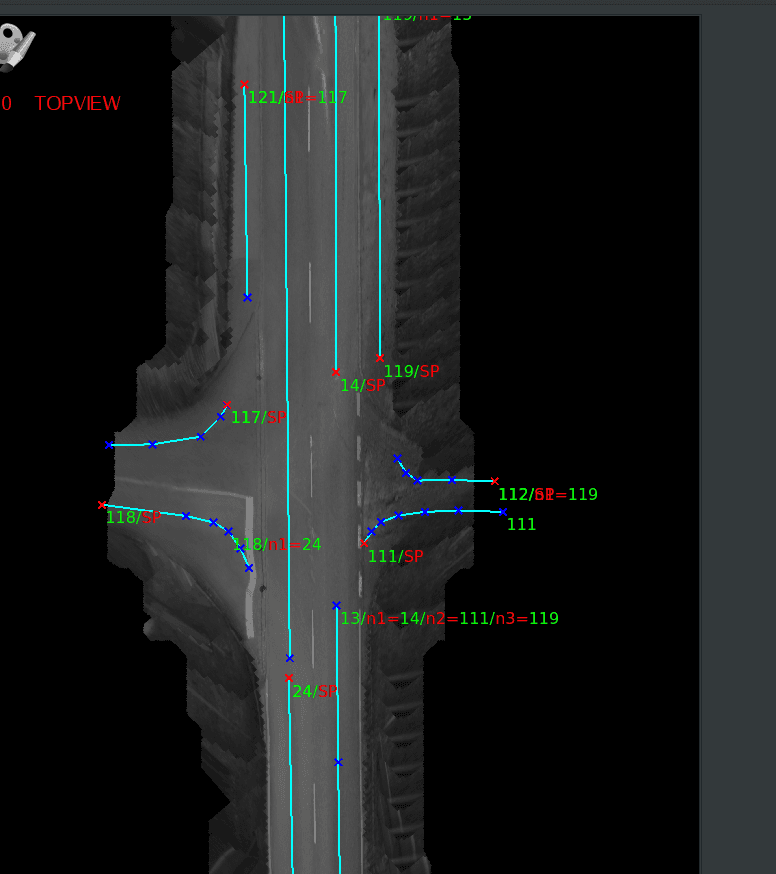Screen dimensions: 776x874
Task: Pick the red start point above 24/SP
Action: tap(289, 678)
